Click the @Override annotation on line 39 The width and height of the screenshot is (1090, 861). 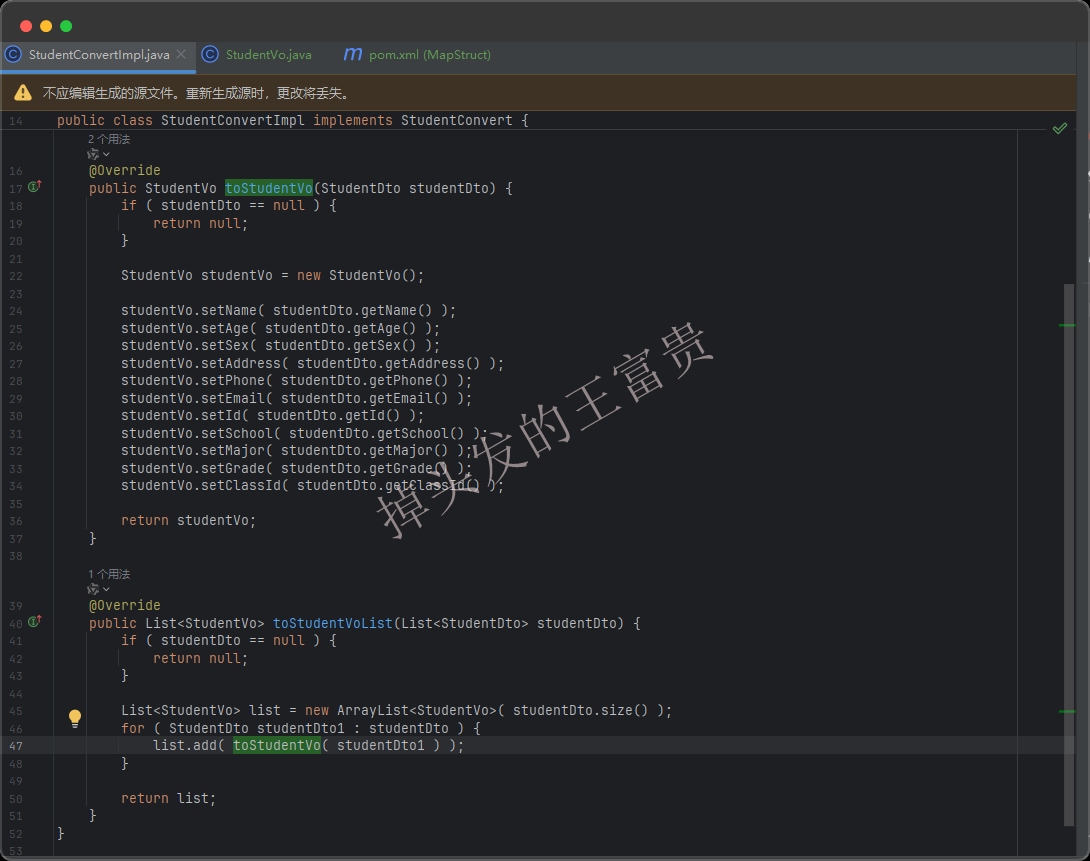click(x=124, y=605)
